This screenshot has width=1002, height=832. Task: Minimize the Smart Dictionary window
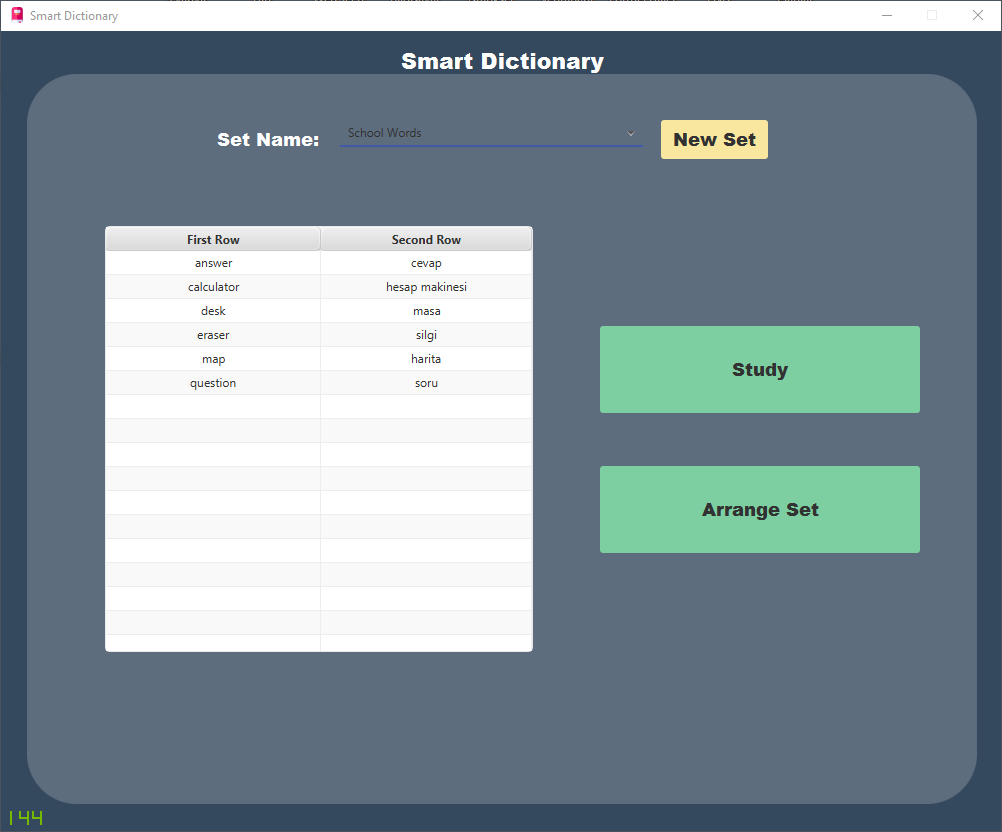coord(887,15)
